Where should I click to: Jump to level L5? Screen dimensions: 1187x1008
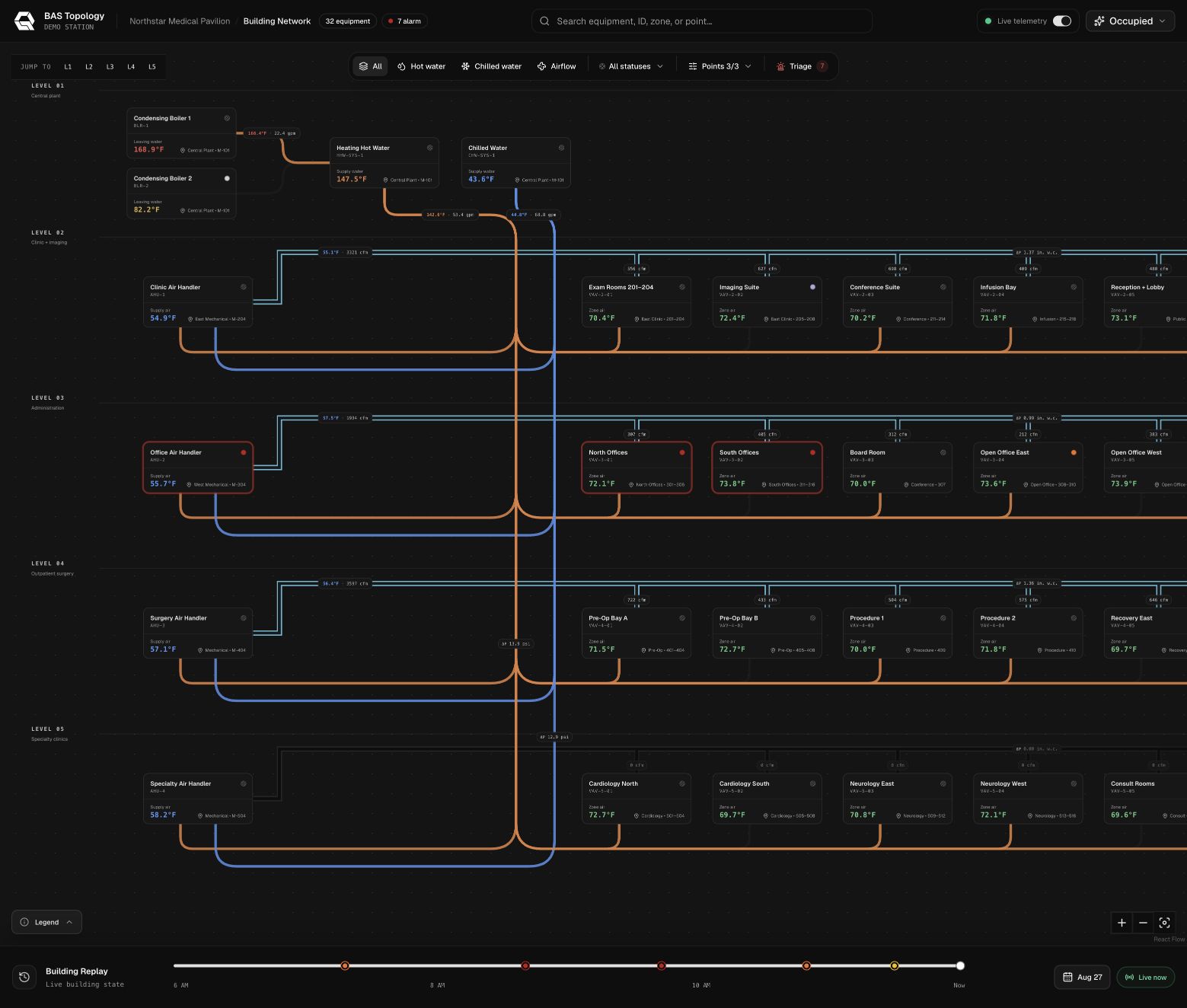[x=152, y=67]
